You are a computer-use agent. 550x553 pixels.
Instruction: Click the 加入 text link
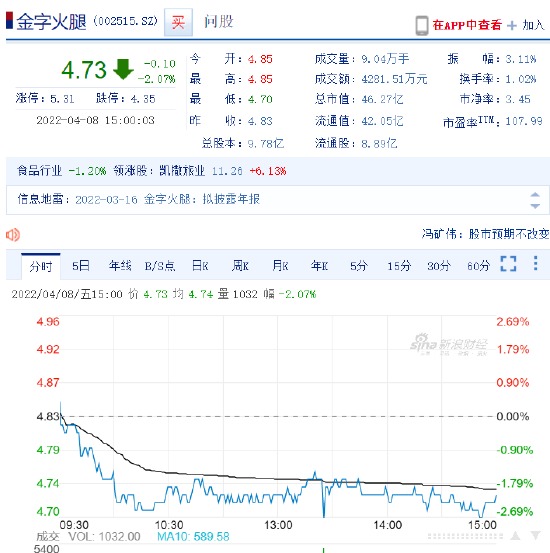(x=533, y=25)
